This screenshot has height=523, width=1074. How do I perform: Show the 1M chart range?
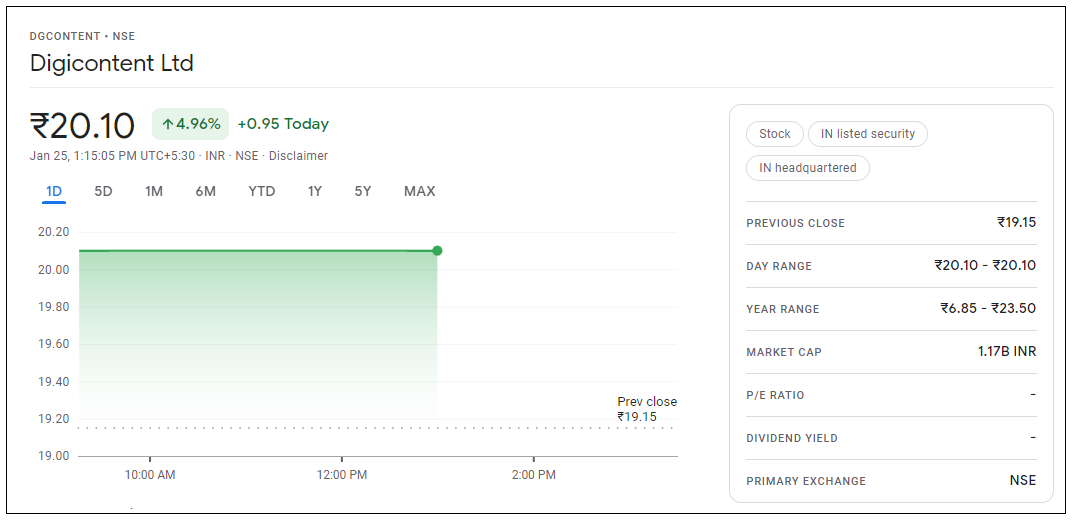(153, 191)
